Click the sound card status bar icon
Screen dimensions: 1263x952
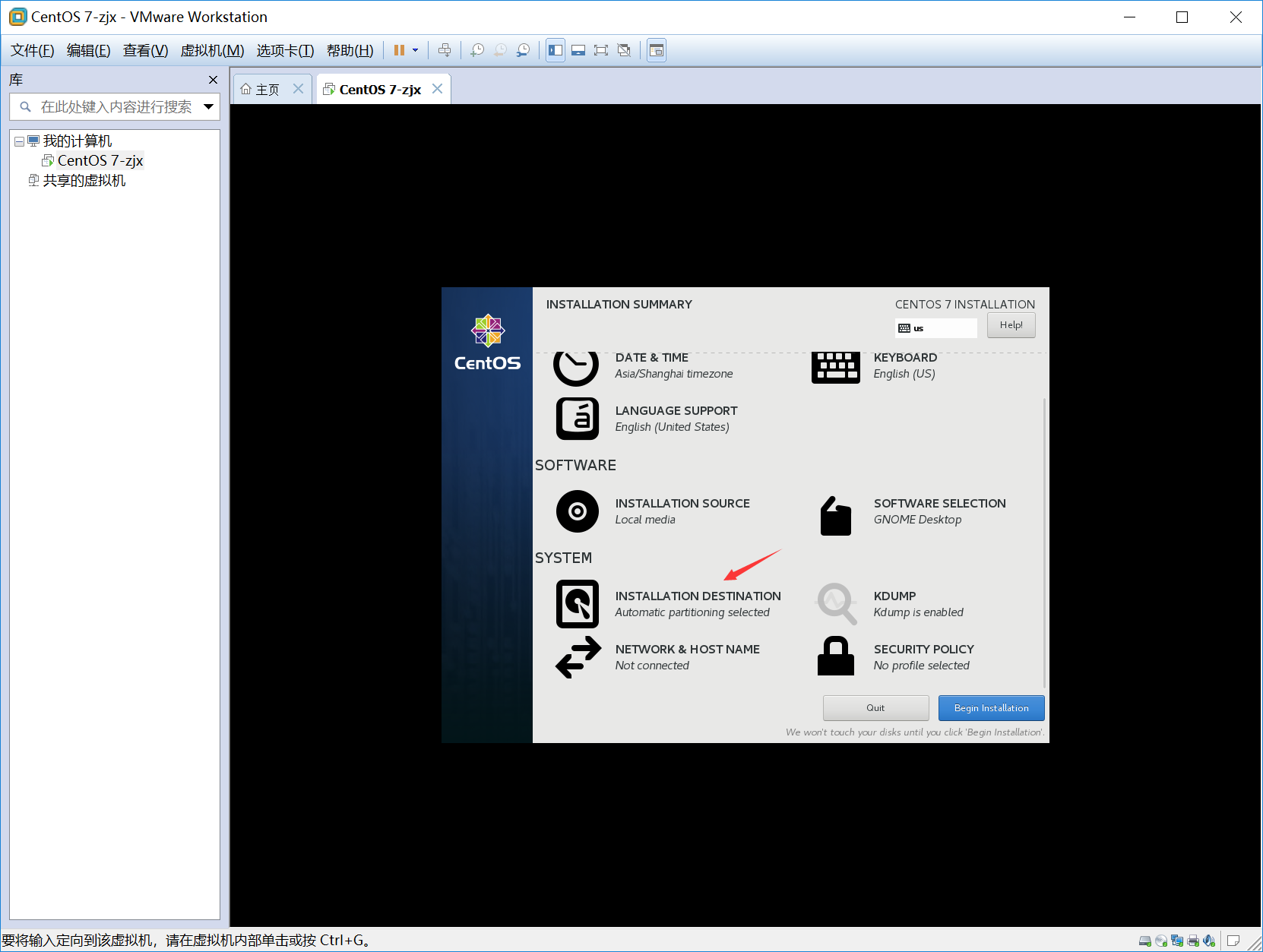pyautogui.click(x=1209, y=941)
